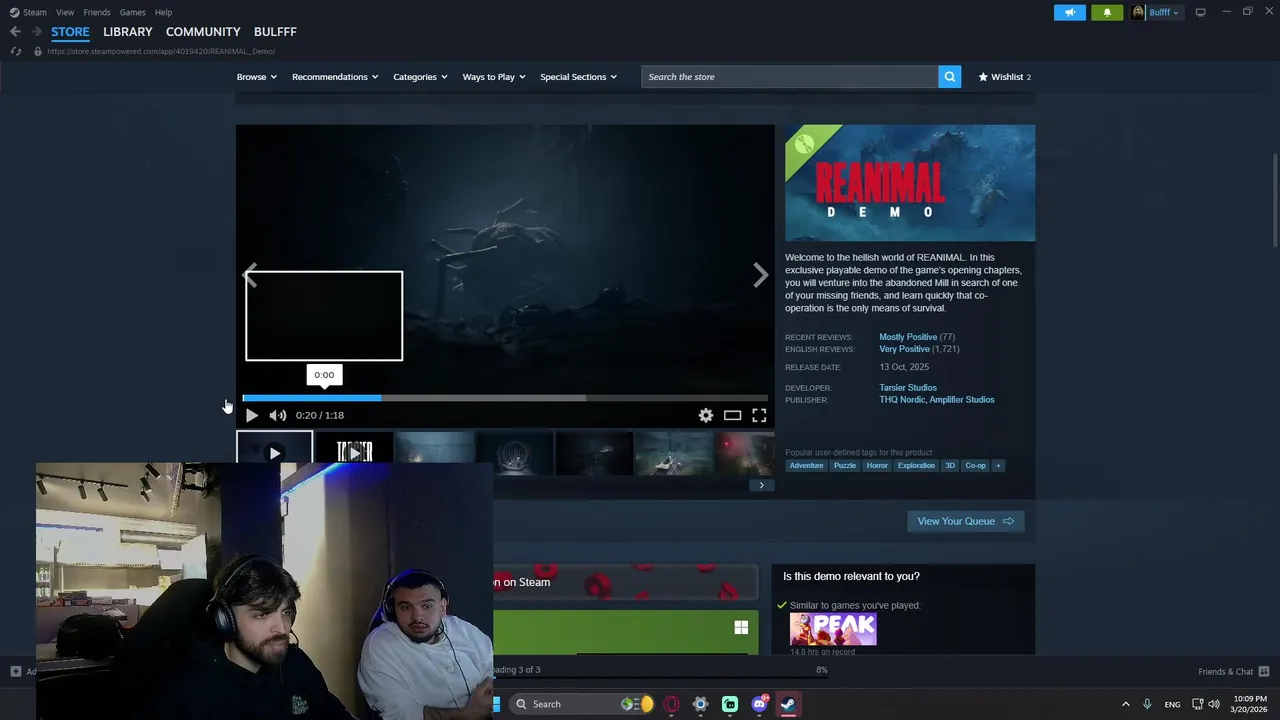The image size is (1280, 720).
Task: Select the Exploration tag
Action: (x=916, y=465)
